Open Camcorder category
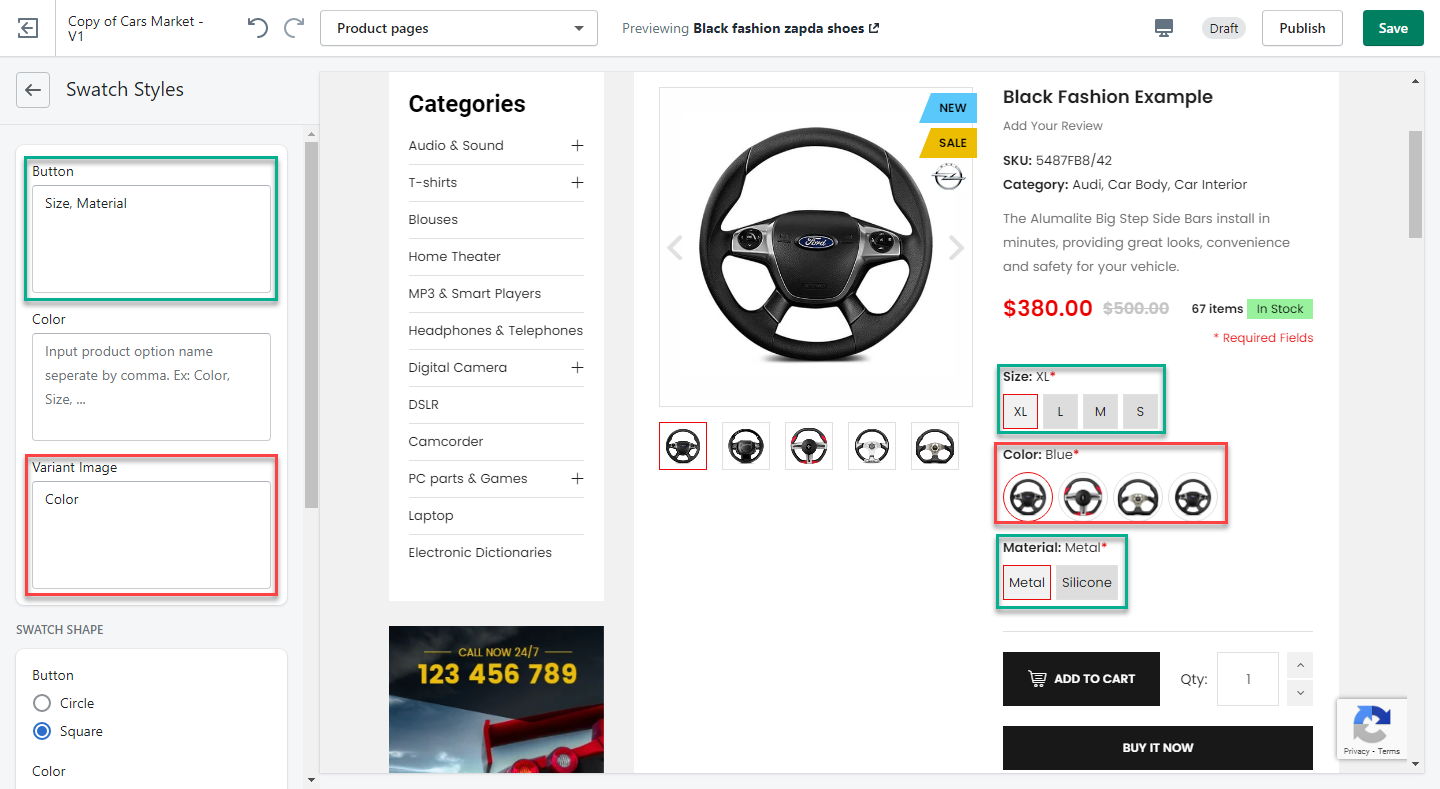 click(446, 442)
